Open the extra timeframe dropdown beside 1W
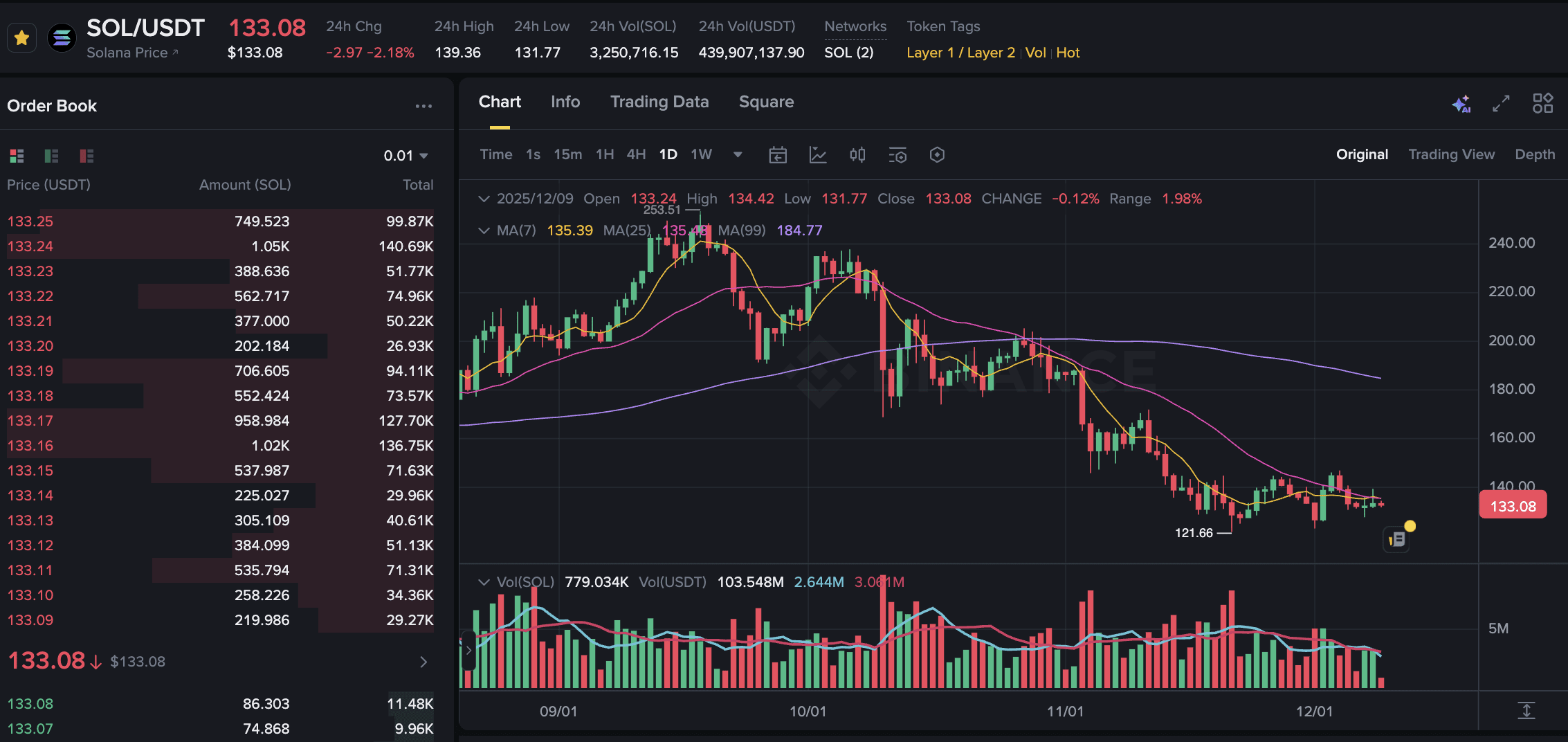 coord(737,155)
